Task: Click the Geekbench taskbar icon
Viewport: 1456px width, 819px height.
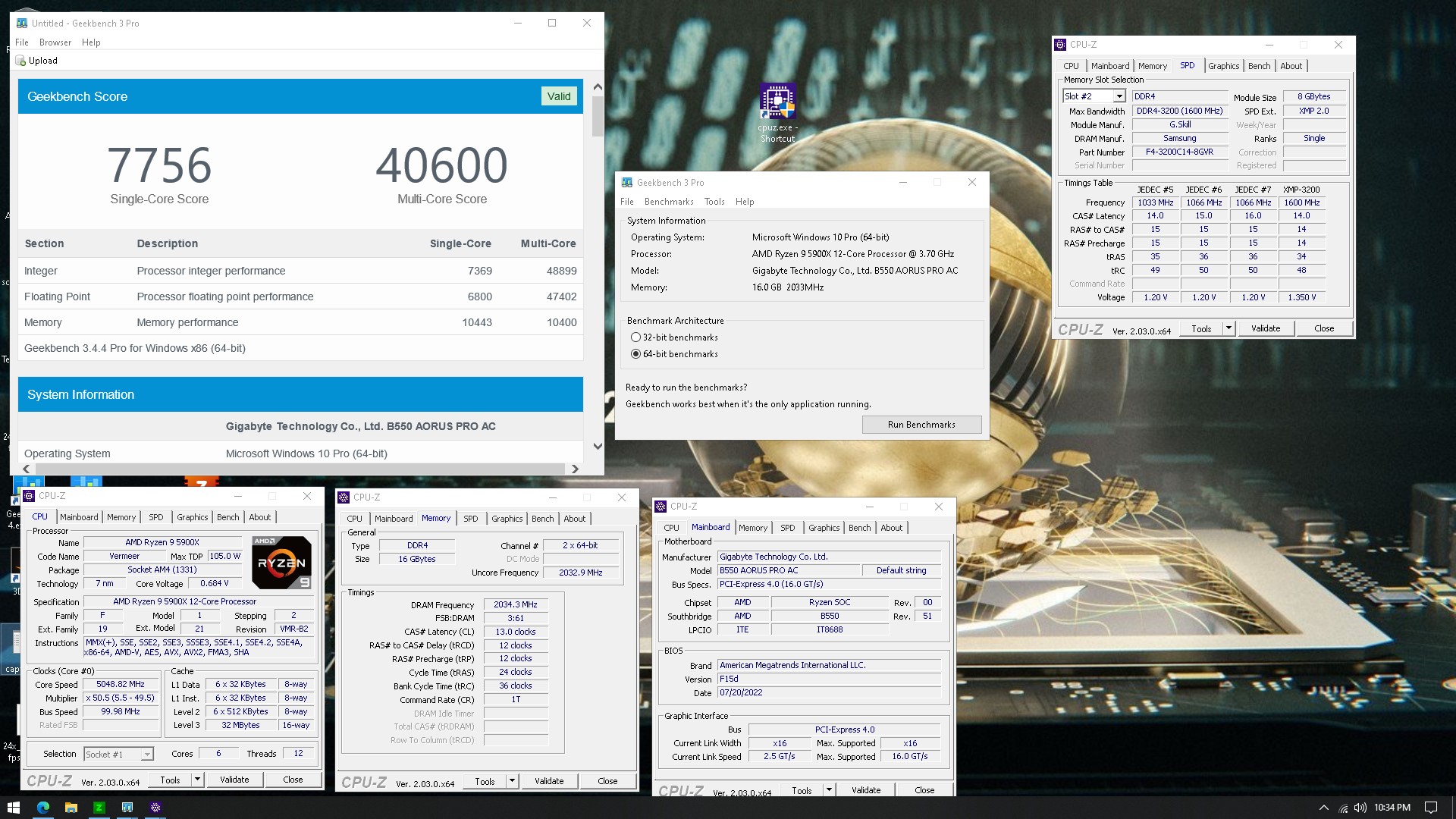Action: pos(127,808)
